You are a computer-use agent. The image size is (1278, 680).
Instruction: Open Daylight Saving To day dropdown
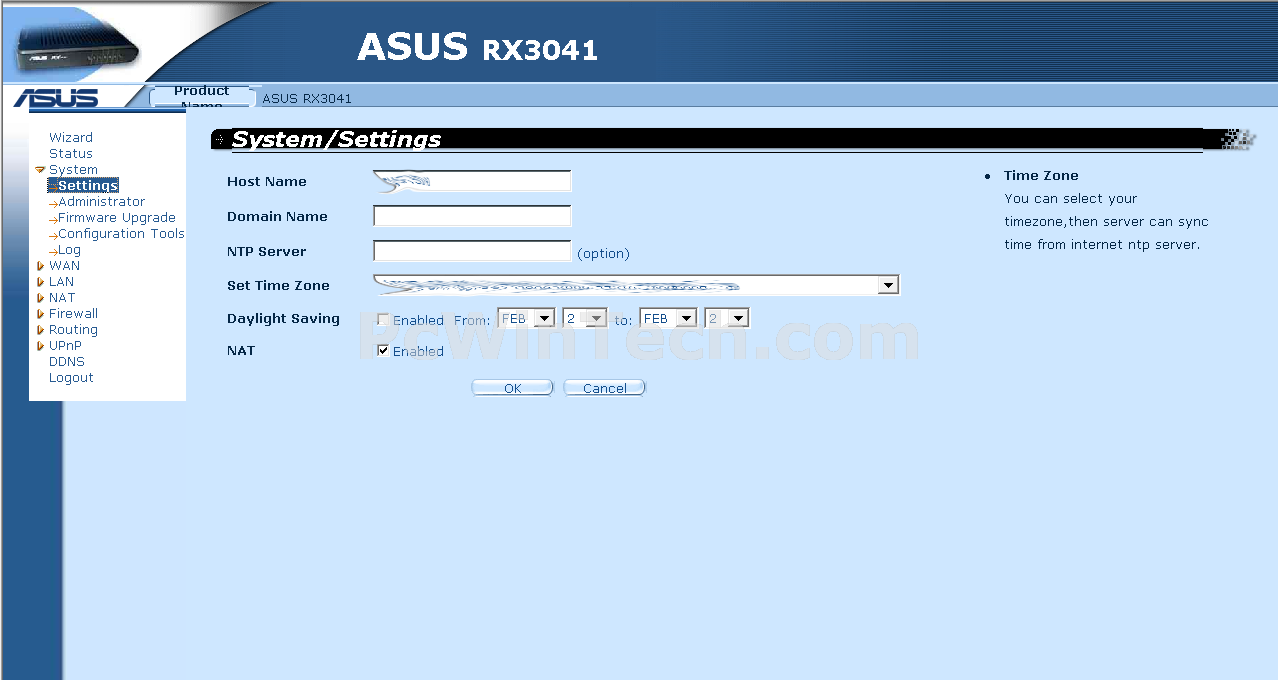point(727,319)
